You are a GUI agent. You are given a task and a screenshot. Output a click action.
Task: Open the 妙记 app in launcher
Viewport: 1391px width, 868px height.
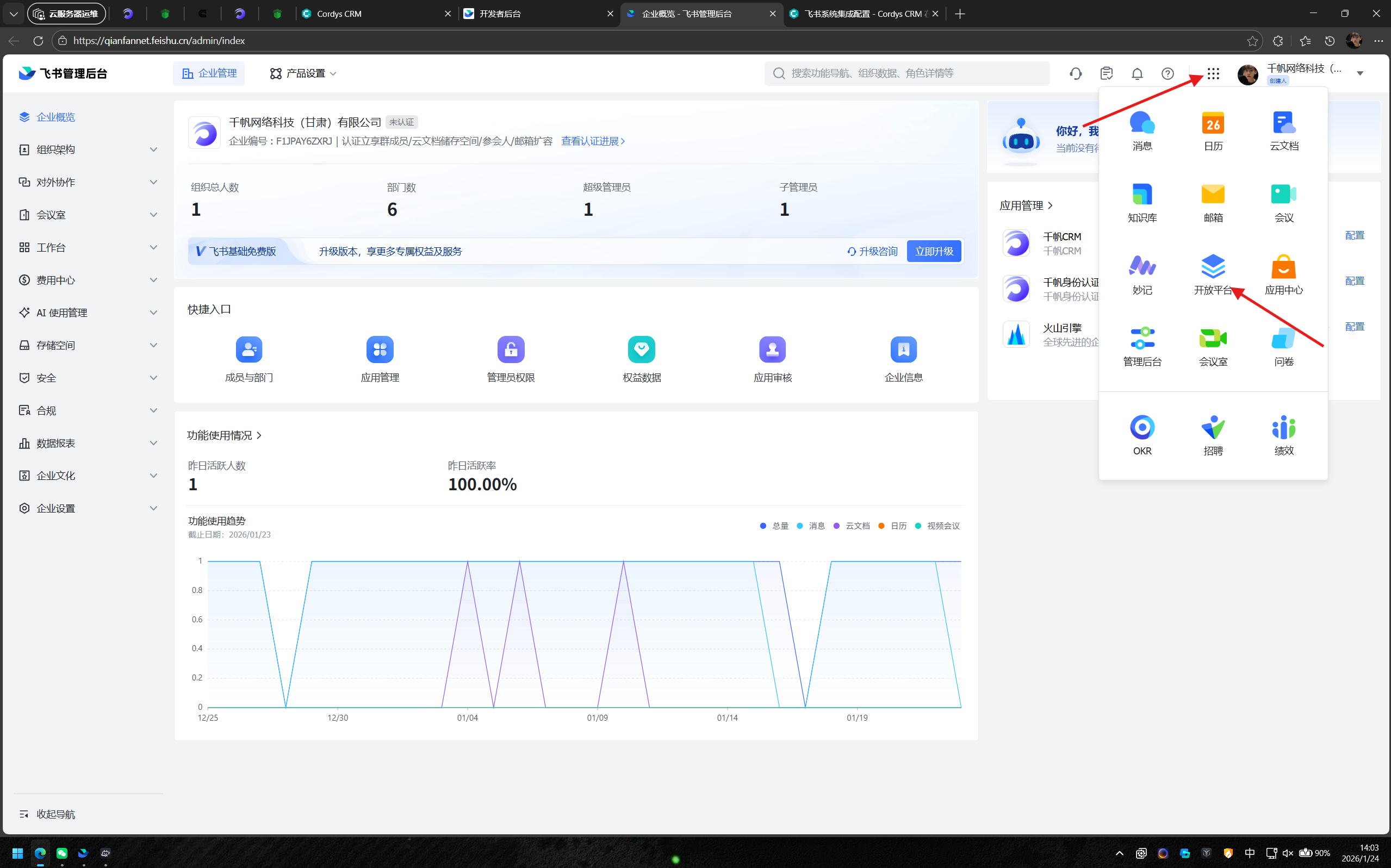pos(1142,267)
